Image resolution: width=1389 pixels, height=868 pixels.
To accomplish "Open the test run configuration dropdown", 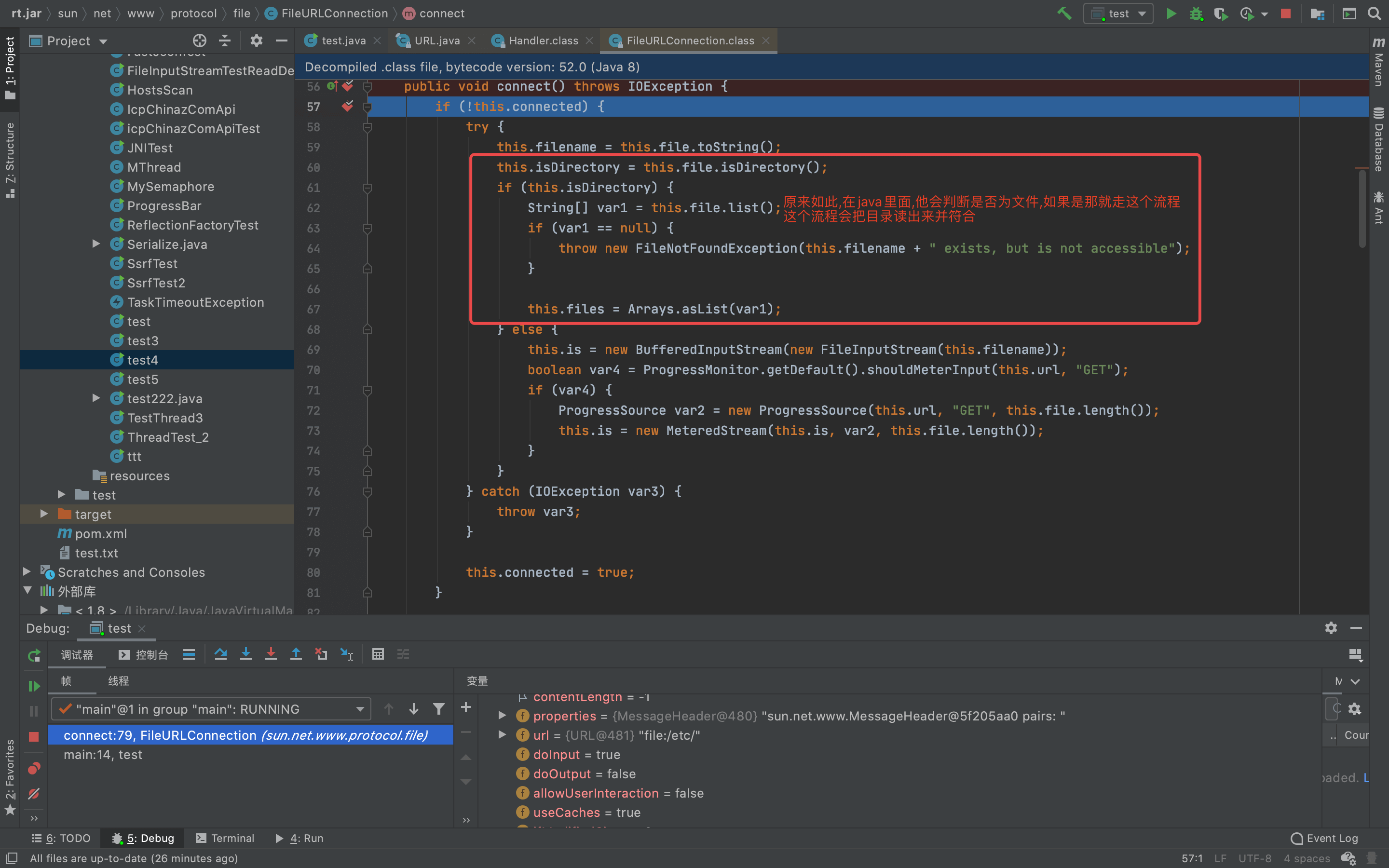I will tap(1118, 13).
